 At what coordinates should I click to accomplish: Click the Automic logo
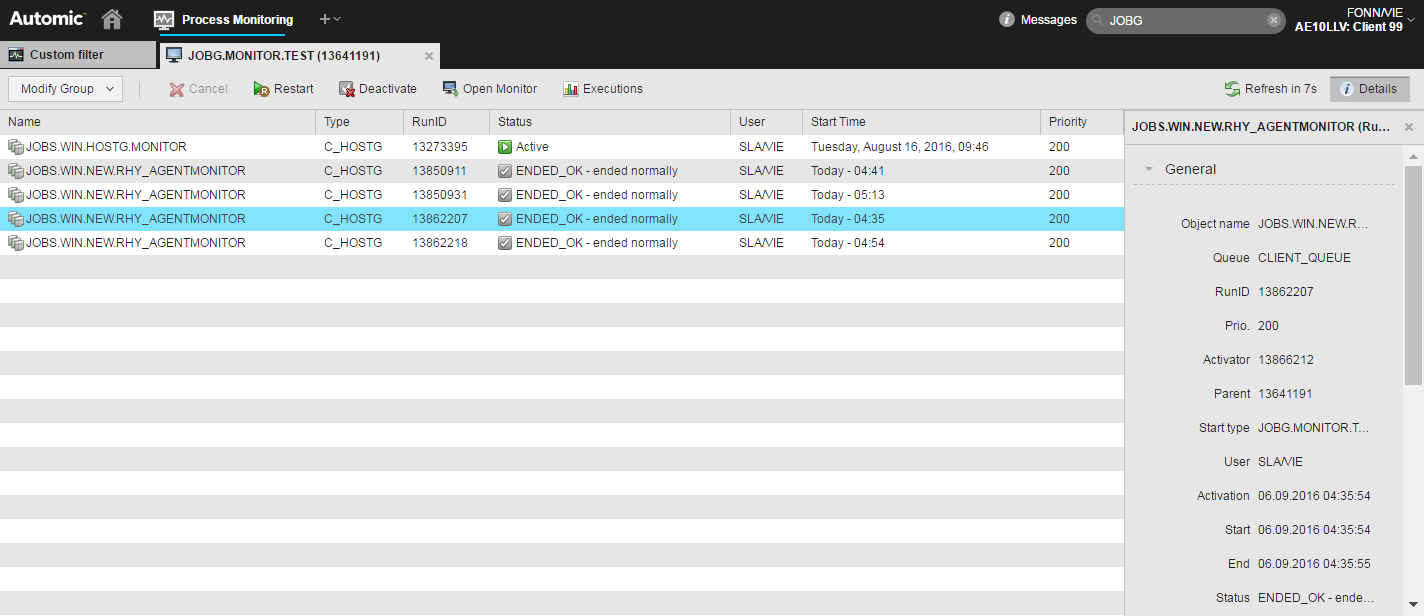point(45,18)
